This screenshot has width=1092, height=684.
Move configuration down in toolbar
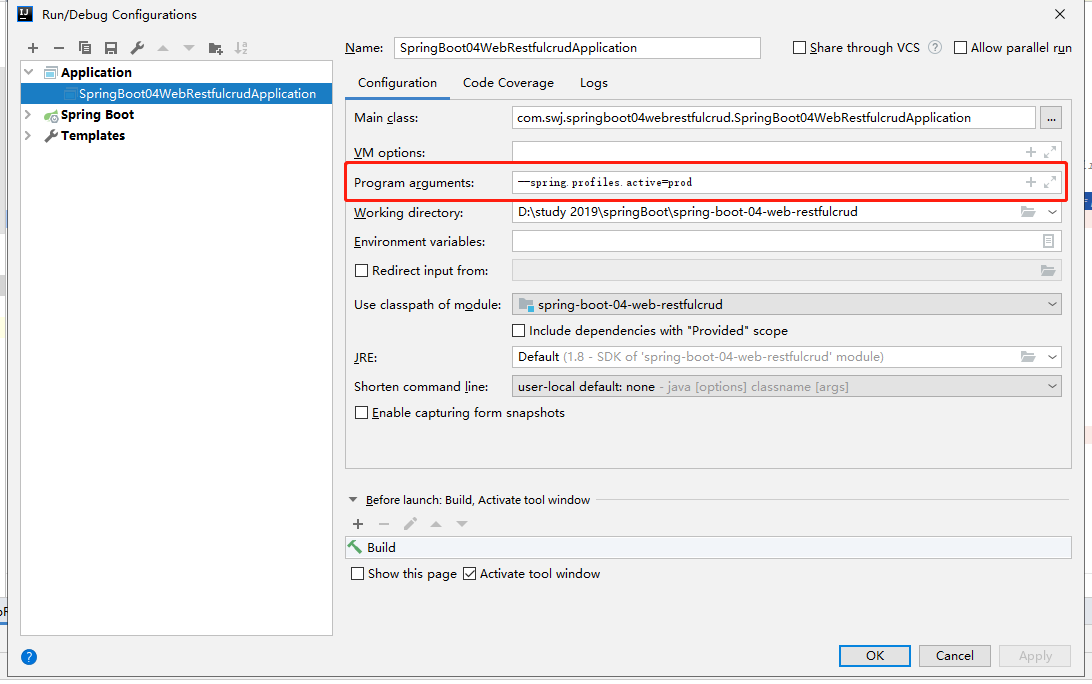189,48
